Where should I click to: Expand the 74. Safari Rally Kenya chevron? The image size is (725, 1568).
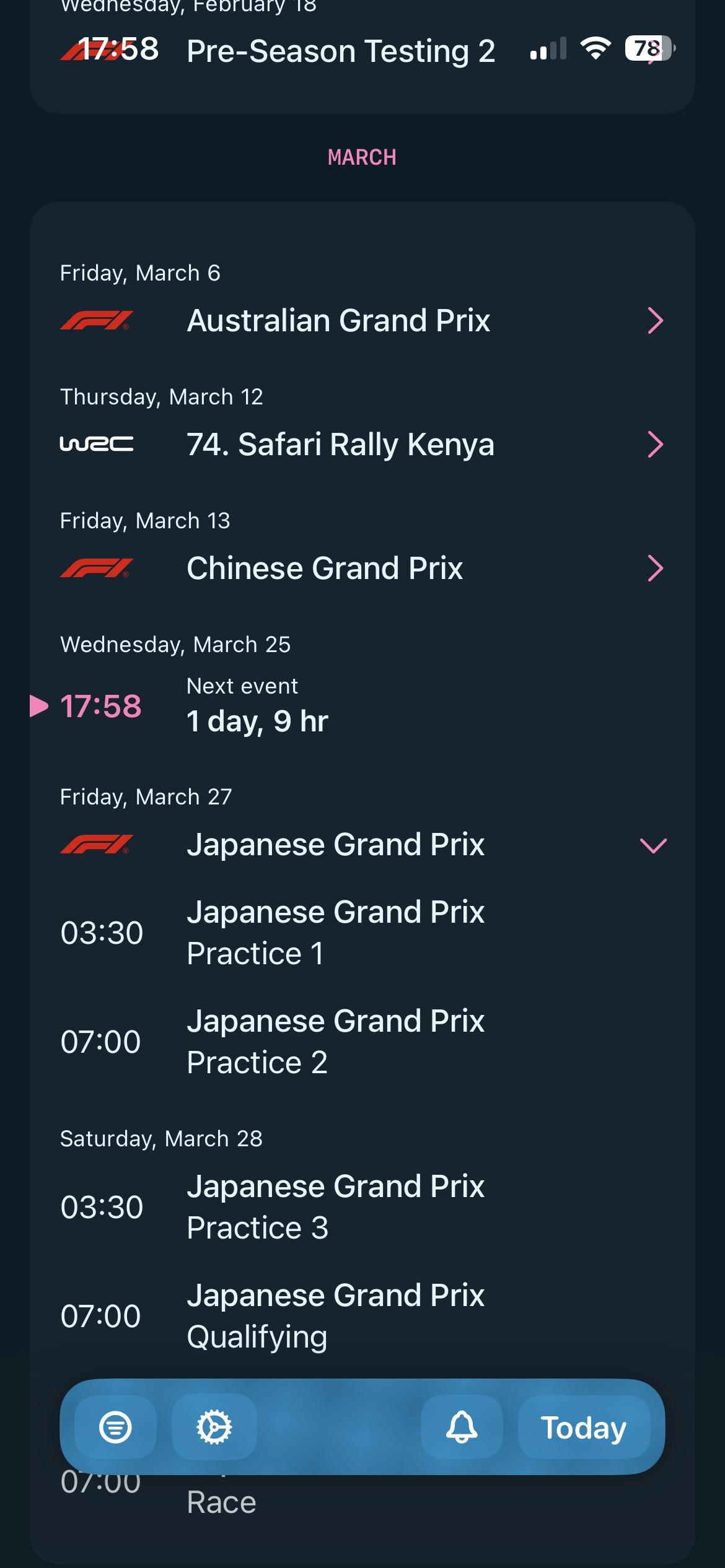tap(654, 445)
